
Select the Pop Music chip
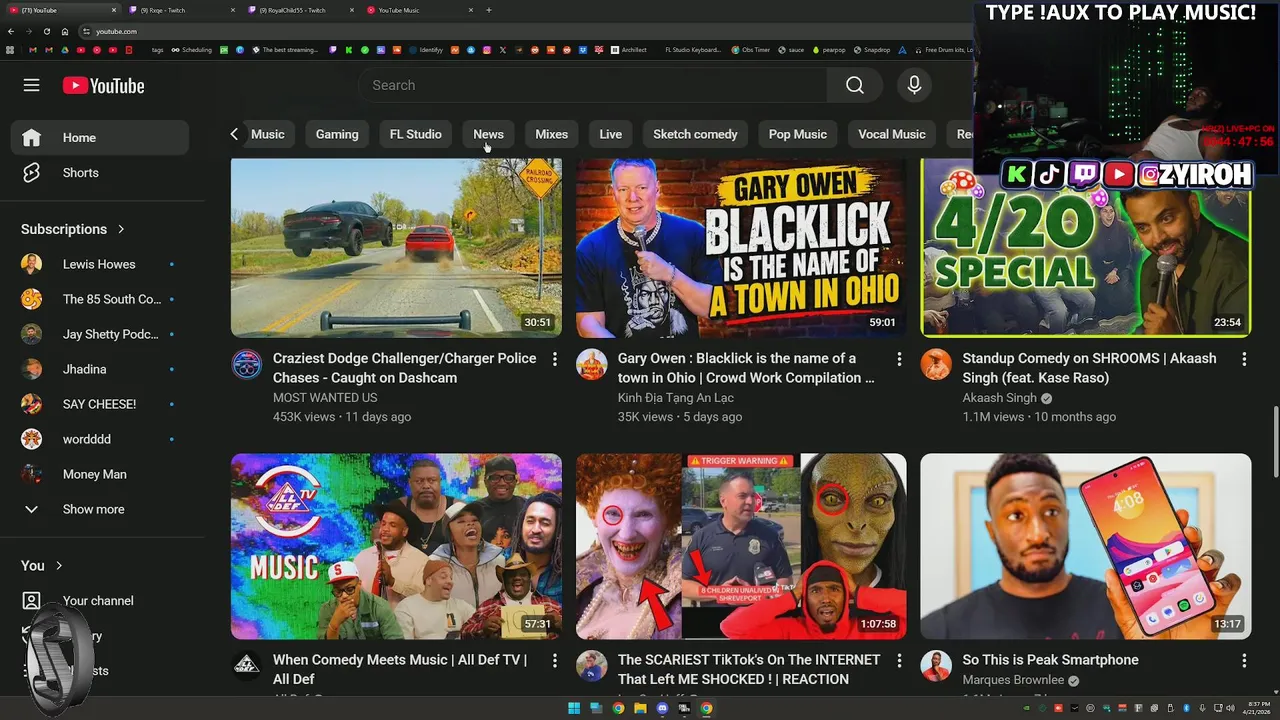(797, 134)
